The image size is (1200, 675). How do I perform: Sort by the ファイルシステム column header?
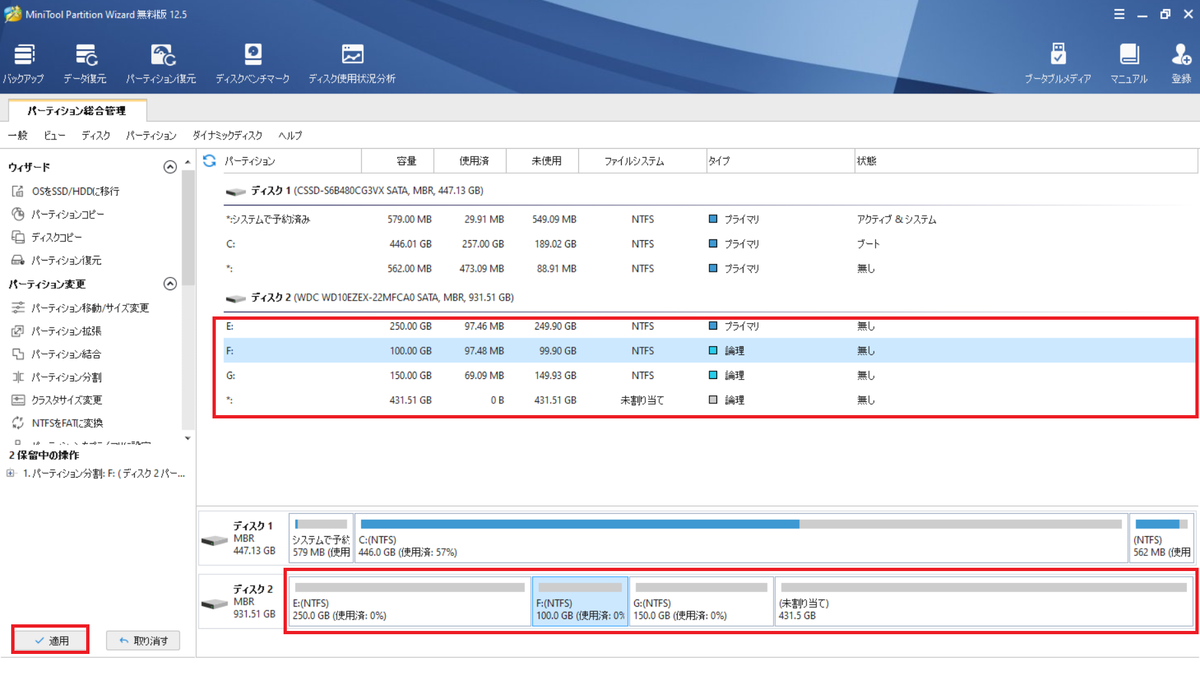641,160
